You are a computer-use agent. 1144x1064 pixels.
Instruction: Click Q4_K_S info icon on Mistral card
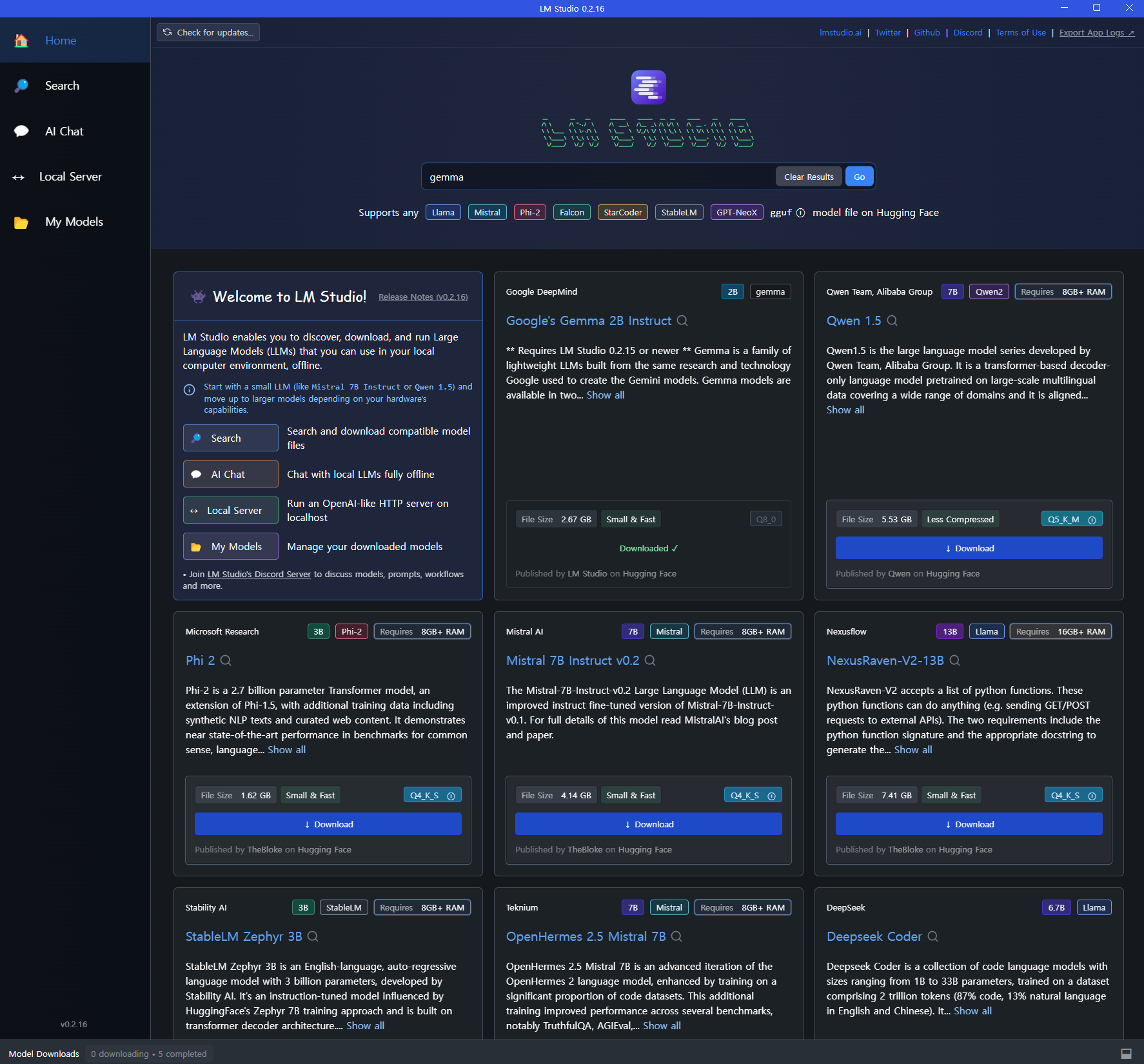[x=771, y=796]
